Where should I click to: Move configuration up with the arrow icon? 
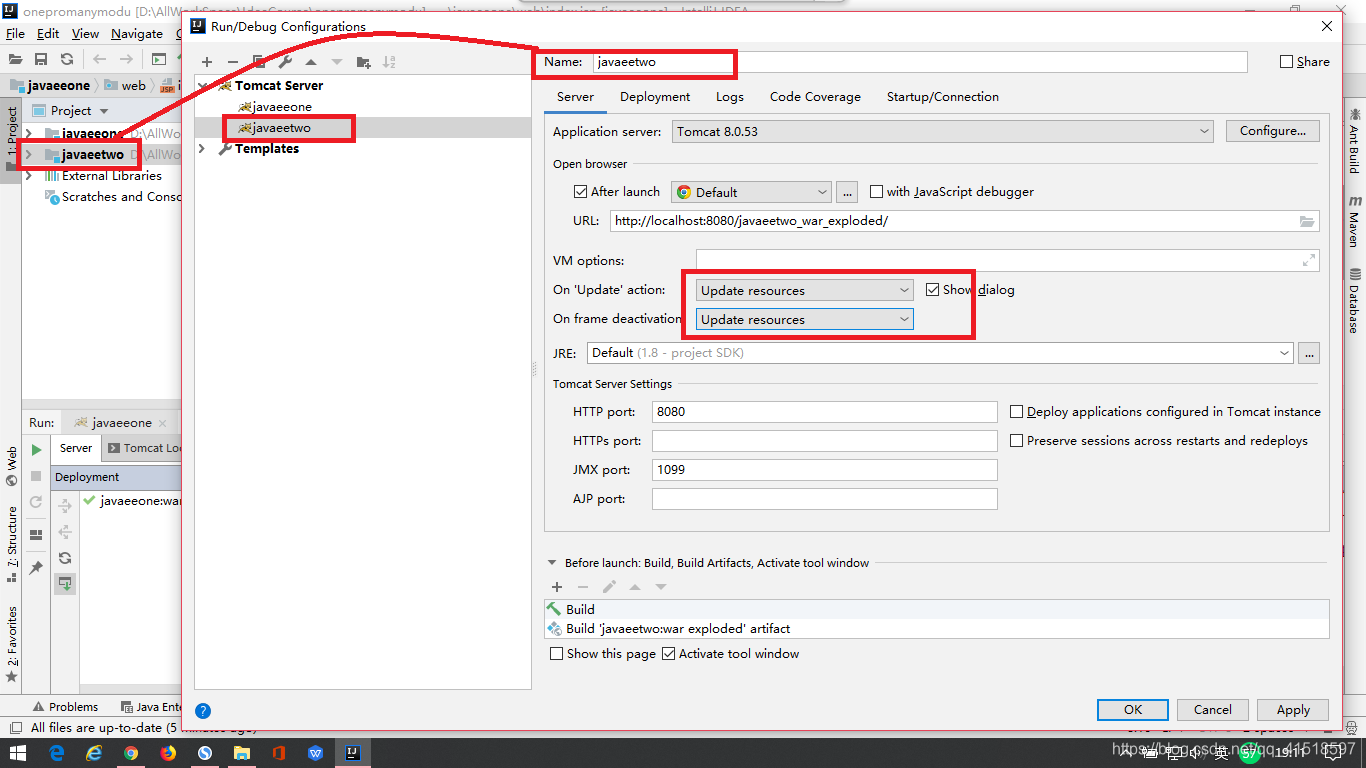pyautogui.click(x=311, y=62)
